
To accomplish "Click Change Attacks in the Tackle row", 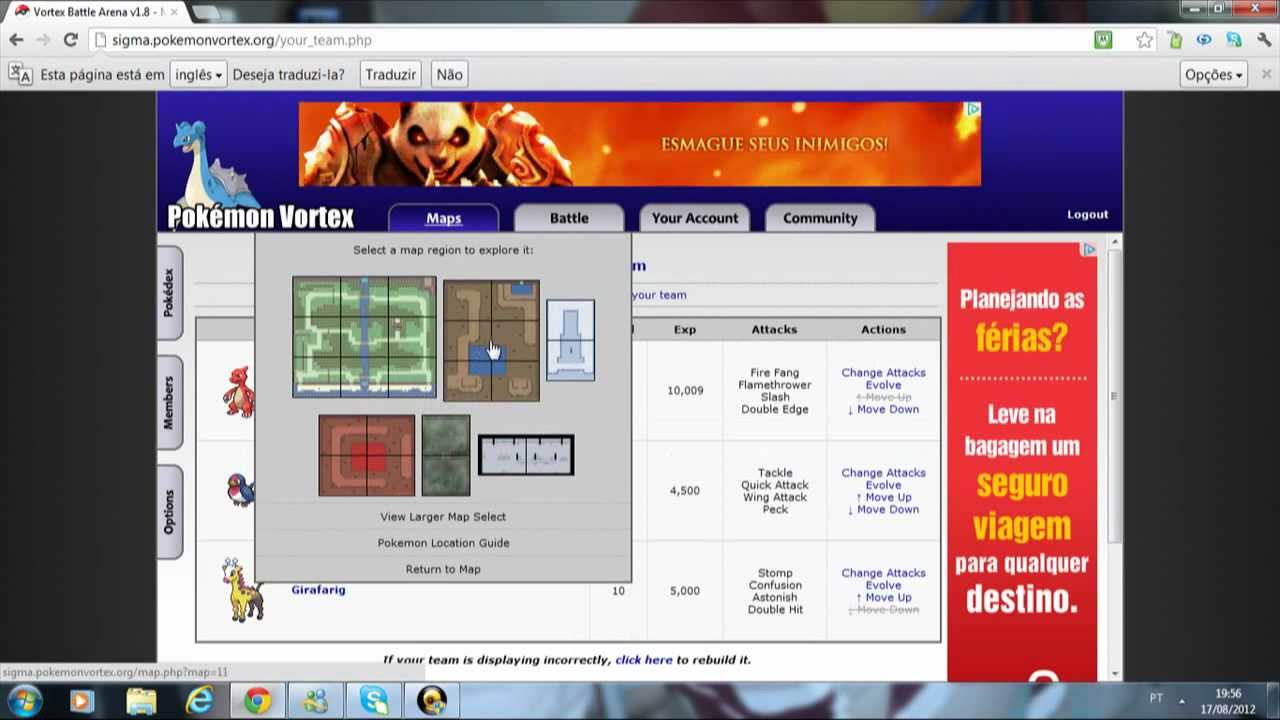I will point(883,473).
